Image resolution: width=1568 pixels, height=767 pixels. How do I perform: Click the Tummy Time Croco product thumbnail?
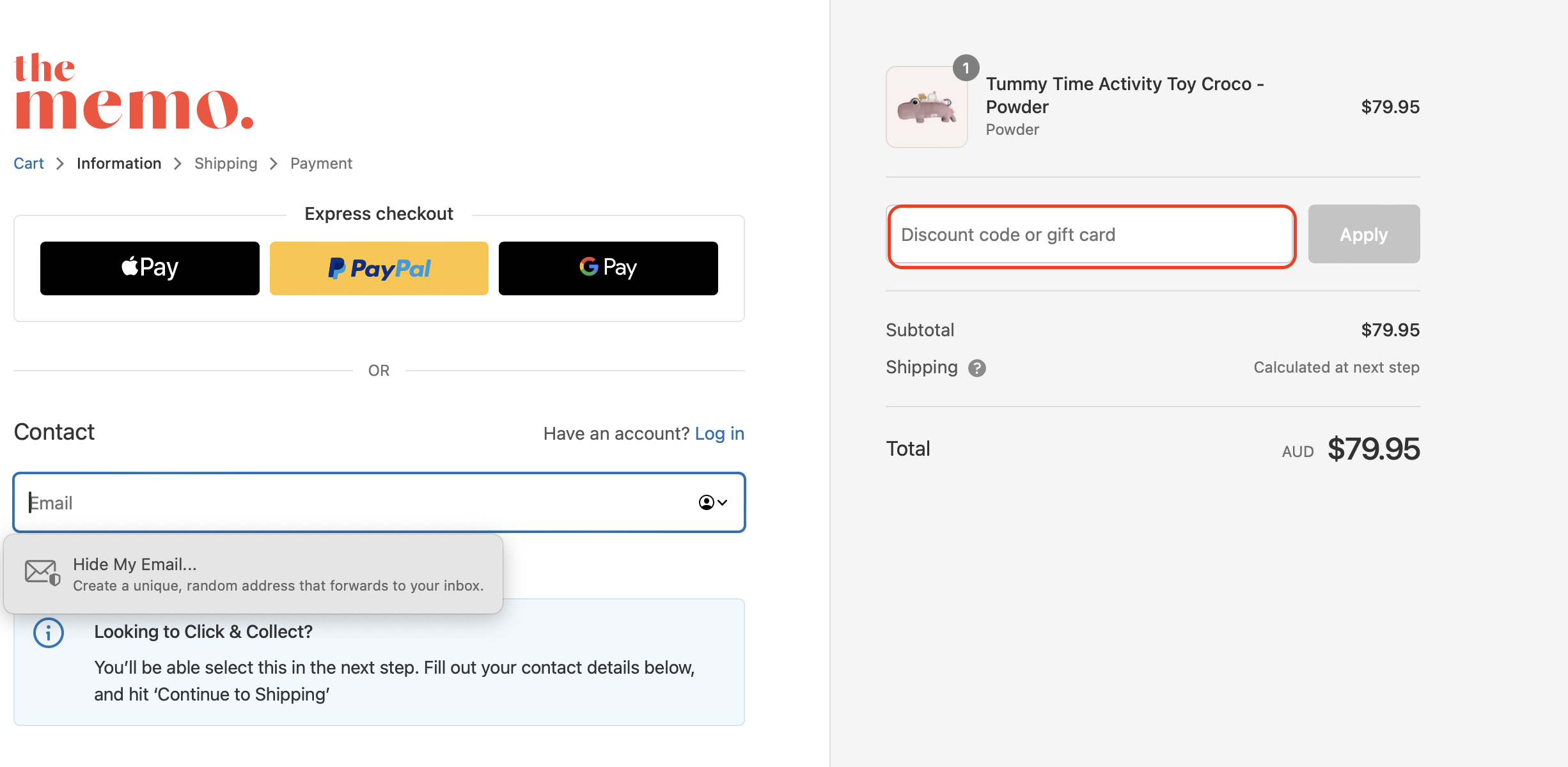click(926, 107)
